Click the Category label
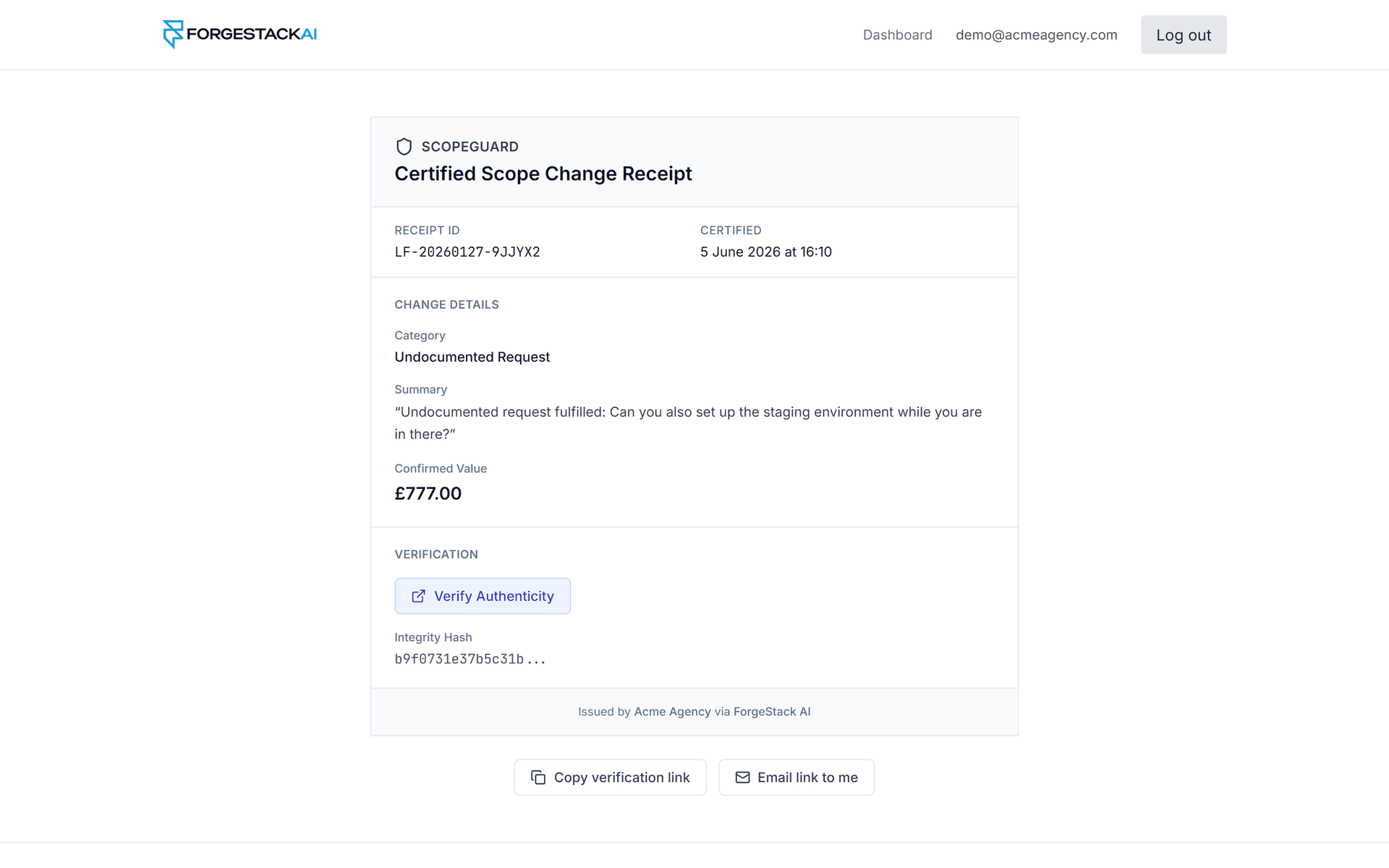This screenshot has width=1389, height=868. [420, 336]
